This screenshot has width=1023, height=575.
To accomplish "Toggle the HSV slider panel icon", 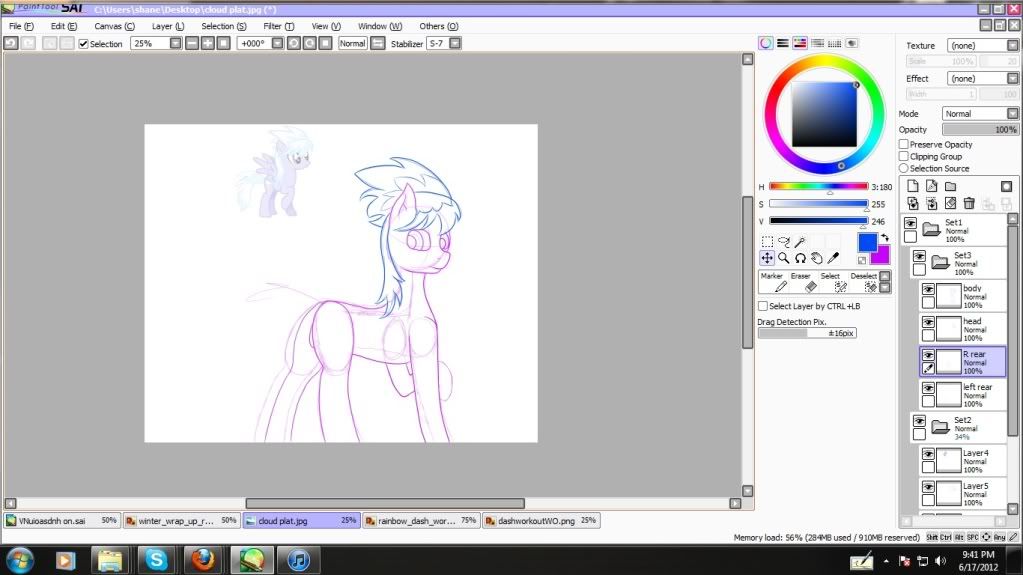I will pyautogui.click(x=799, y=43).
